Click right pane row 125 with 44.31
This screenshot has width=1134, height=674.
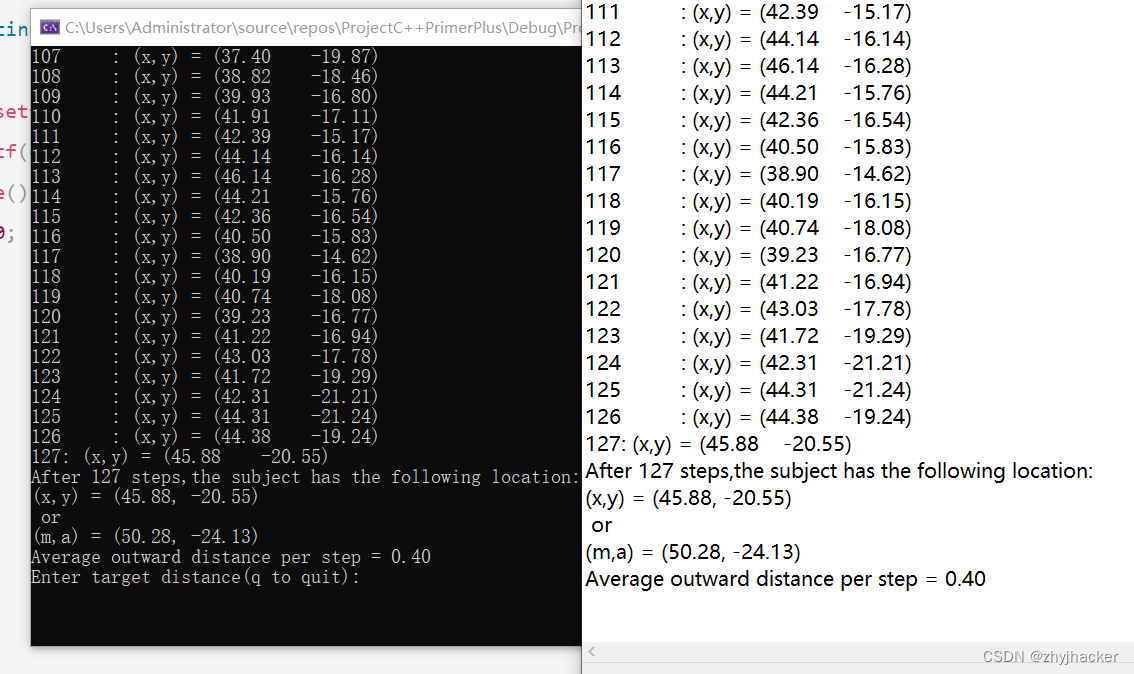(749, 390)
